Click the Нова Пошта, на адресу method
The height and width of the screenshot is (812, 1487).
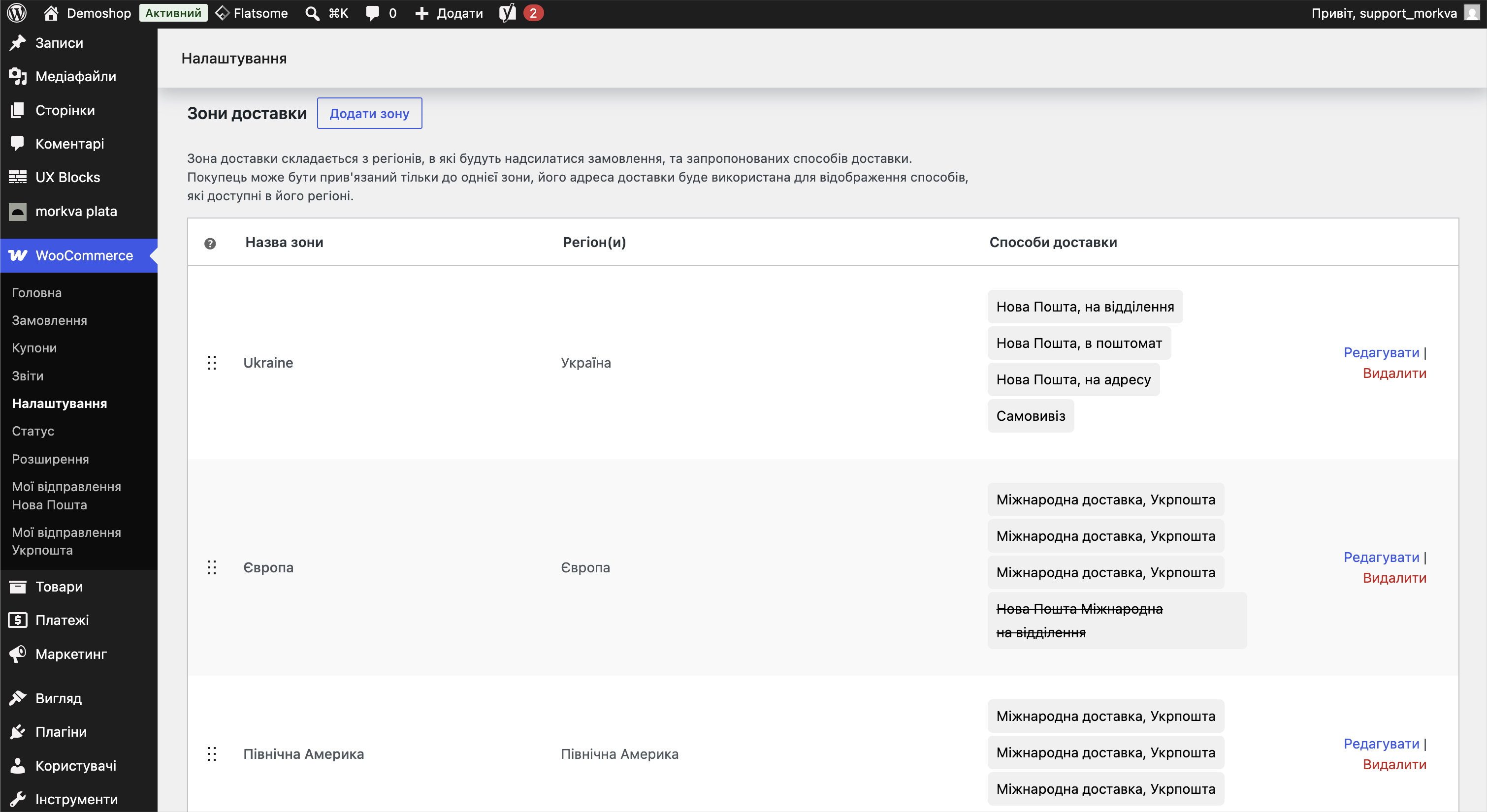coord(1074,379)
